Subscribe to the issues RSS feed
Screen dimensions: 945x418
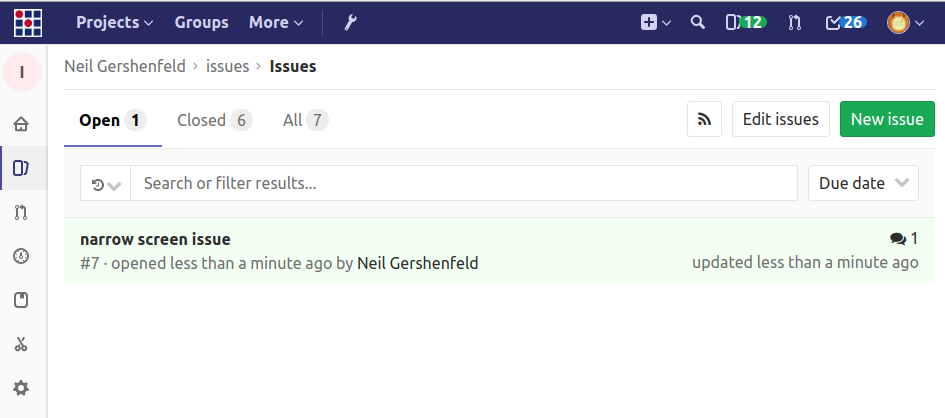pyautogui.click(x=704, y=119)
